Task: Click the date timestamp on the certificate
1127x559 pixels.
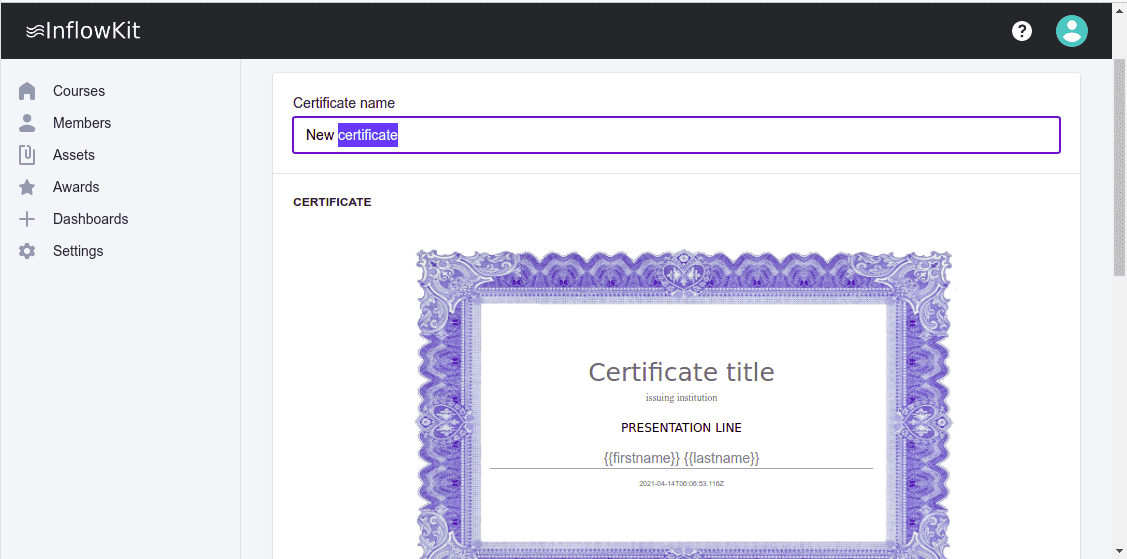Action: click(681, 484)
